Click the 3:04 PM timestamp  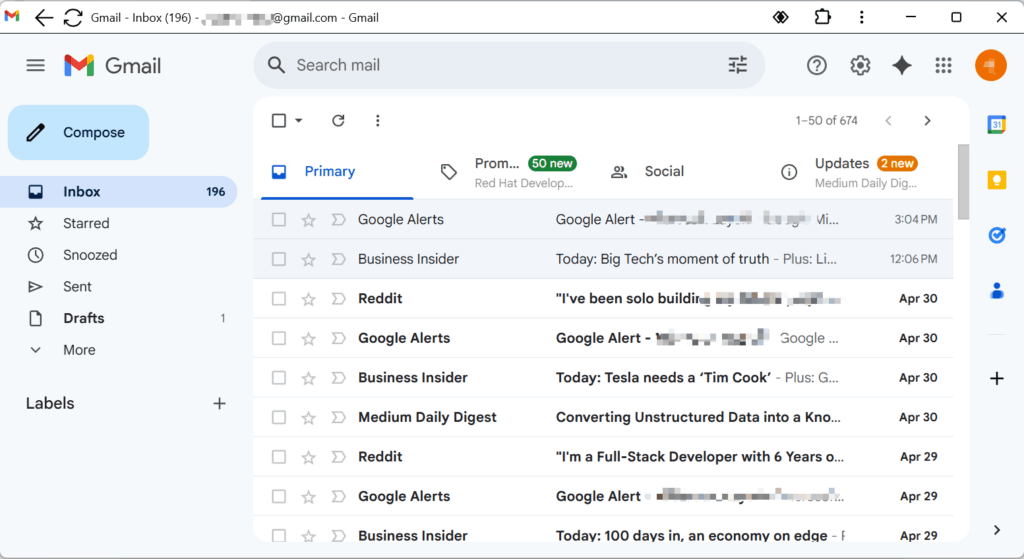click(x=916, y=219)
